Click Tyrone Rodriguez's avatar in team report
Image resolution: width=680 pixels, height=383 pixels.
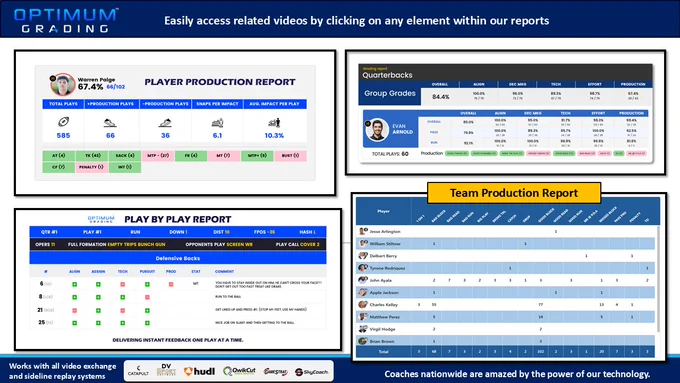[363, 268]
